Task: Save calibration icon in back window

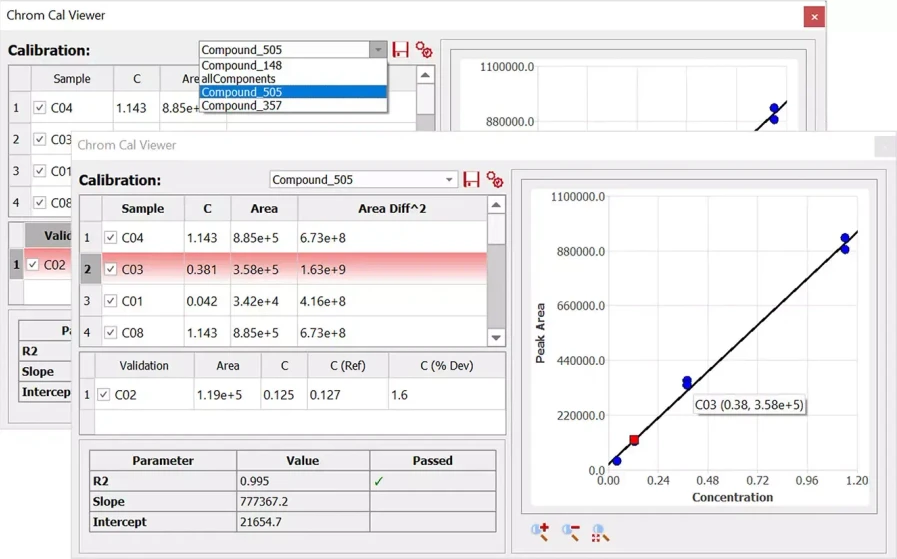Action: (400, 50)
